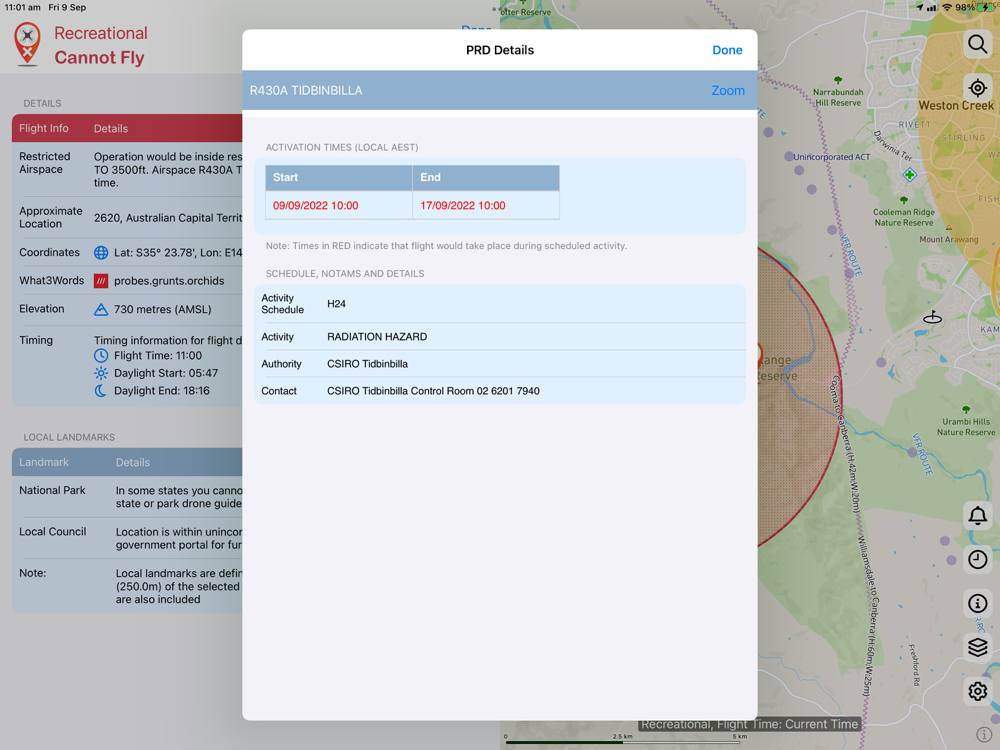
Task: Tap the Coordinates globe icon
Action: (101, 253)
